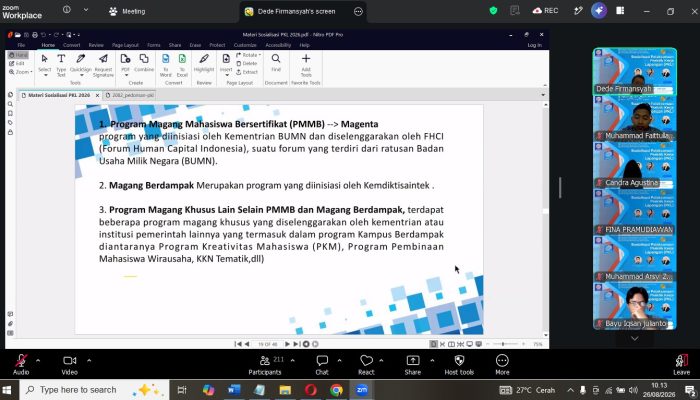Click the page number field
This screenshot has height=400, width=700.
click(x=267, y=344)
